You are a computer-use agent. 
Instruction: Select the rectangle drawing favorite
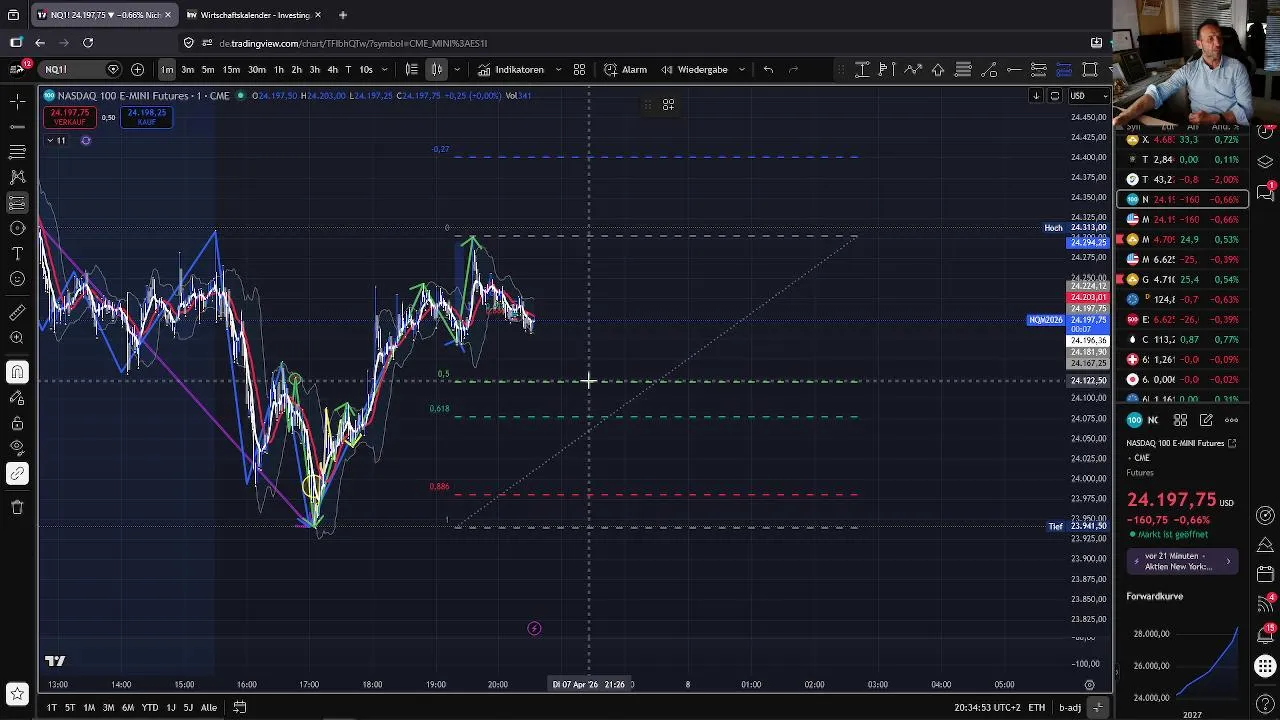point(1089,69)
